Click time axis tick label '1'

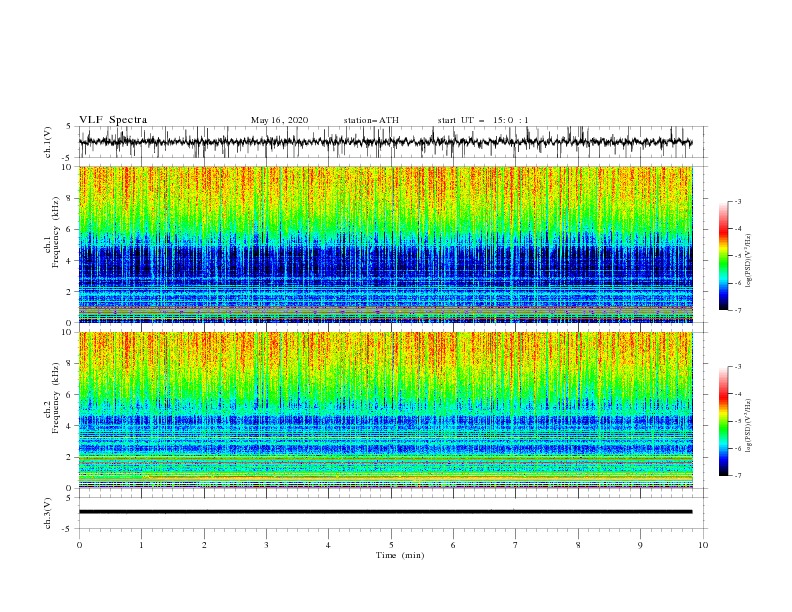[141, 545]
